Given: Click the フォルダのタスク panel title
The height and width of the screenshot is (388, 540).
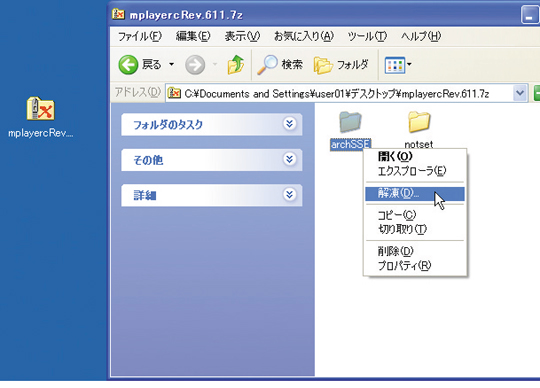Looking at the screenshot, I should tap(168, 125).
